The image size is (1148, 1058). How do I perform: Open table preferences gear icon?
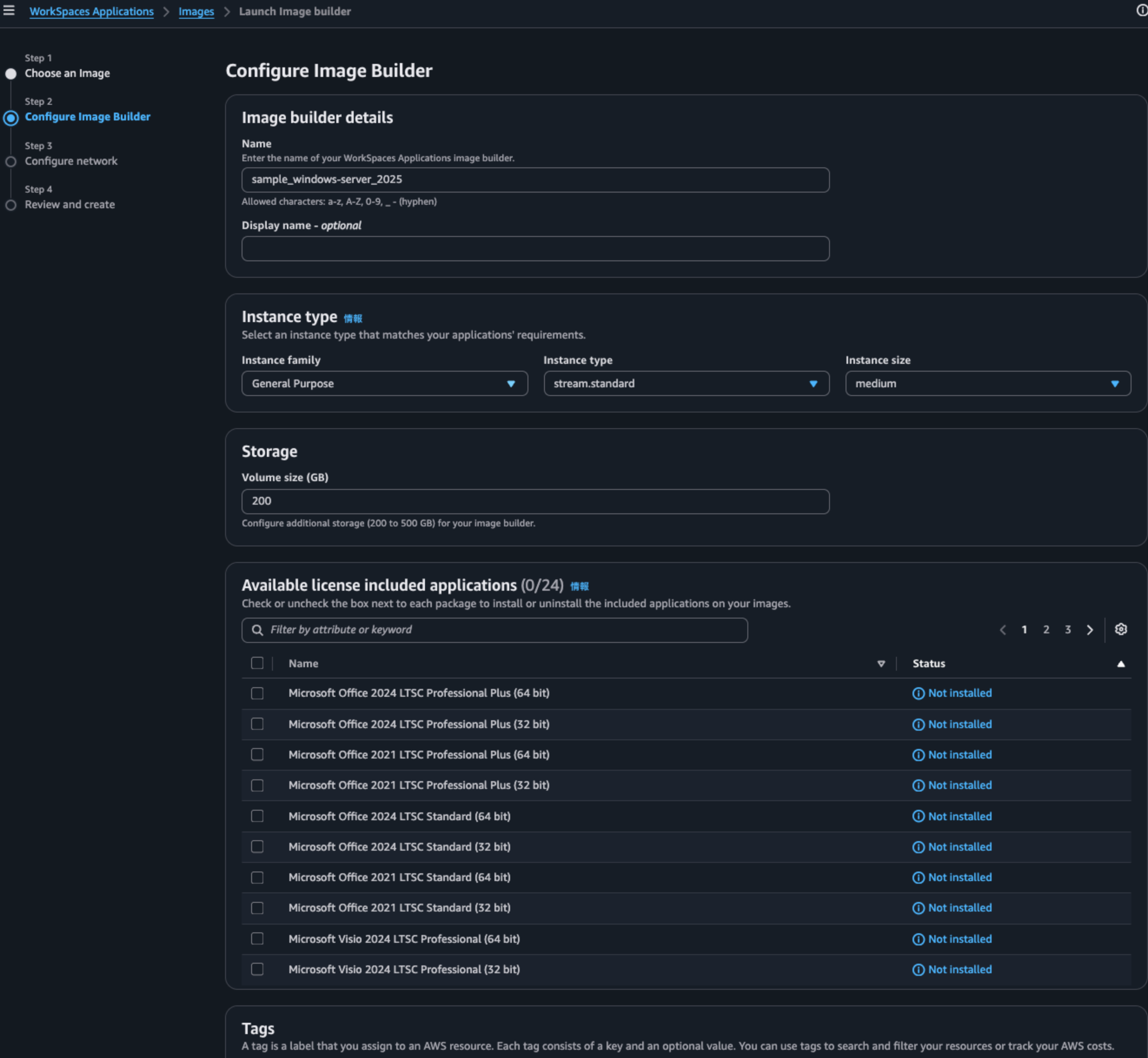click(x=1121, y=629)
